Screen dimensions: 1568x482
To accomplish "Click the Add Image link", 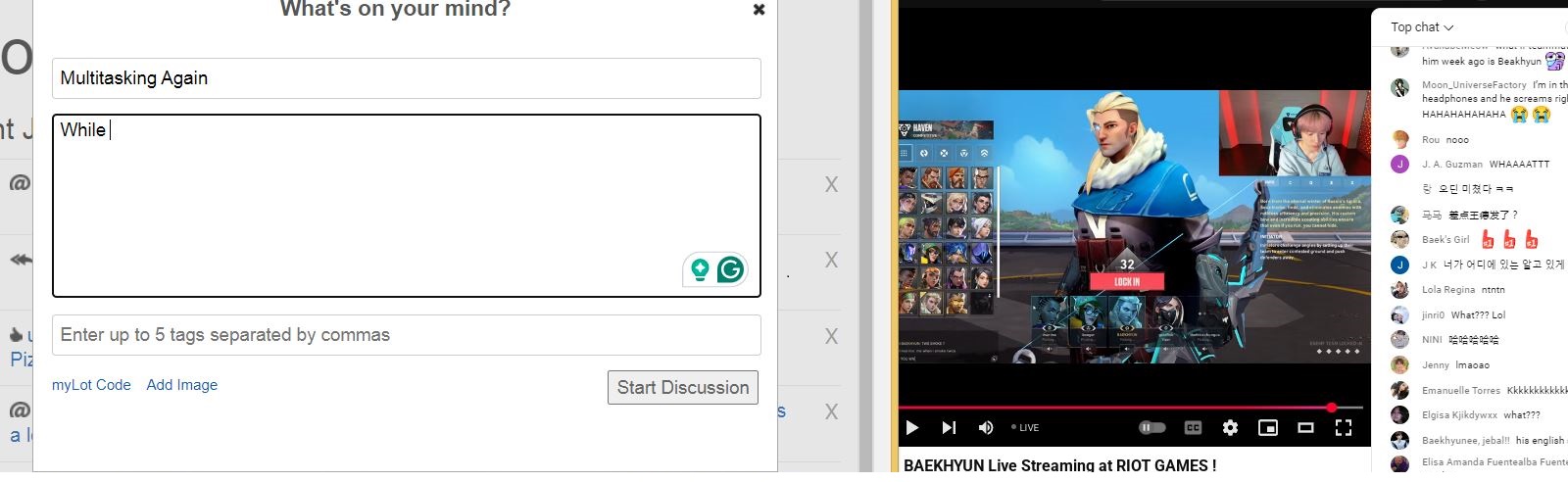I will [182, 385].
